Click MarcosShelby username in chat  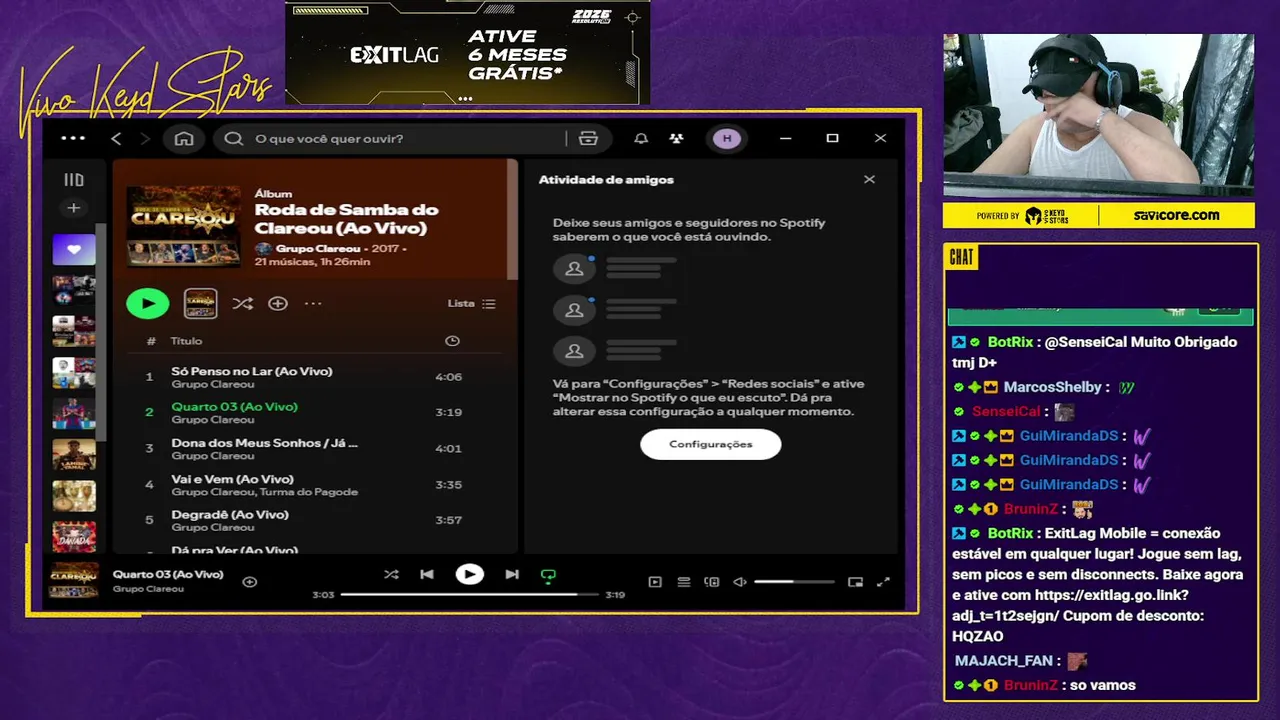tap(1052, 387)
